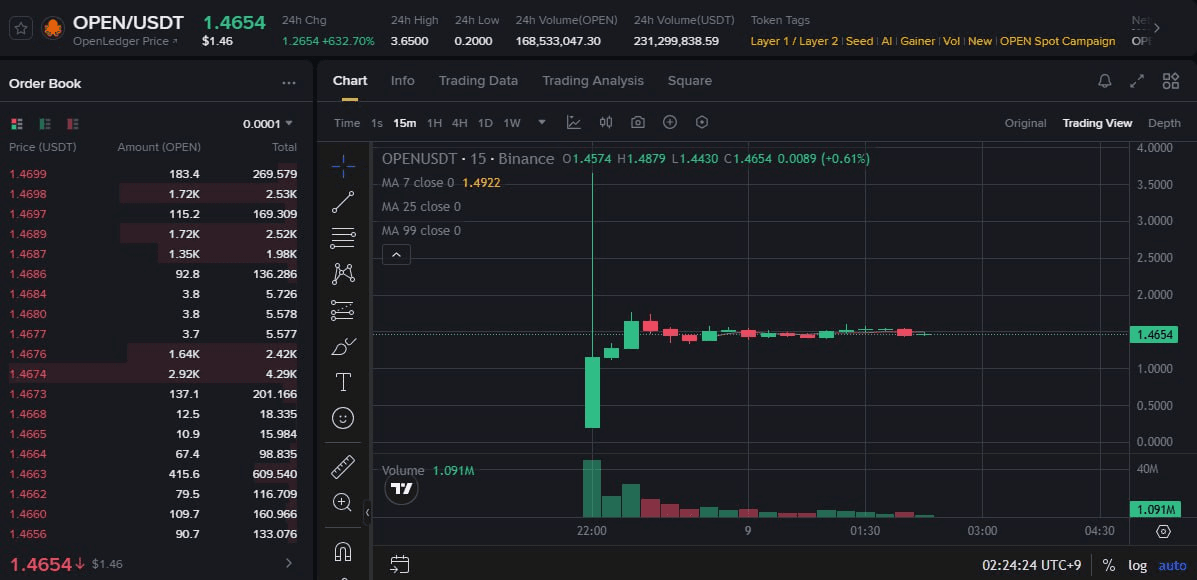Open the Square tab

coord(689,81)
